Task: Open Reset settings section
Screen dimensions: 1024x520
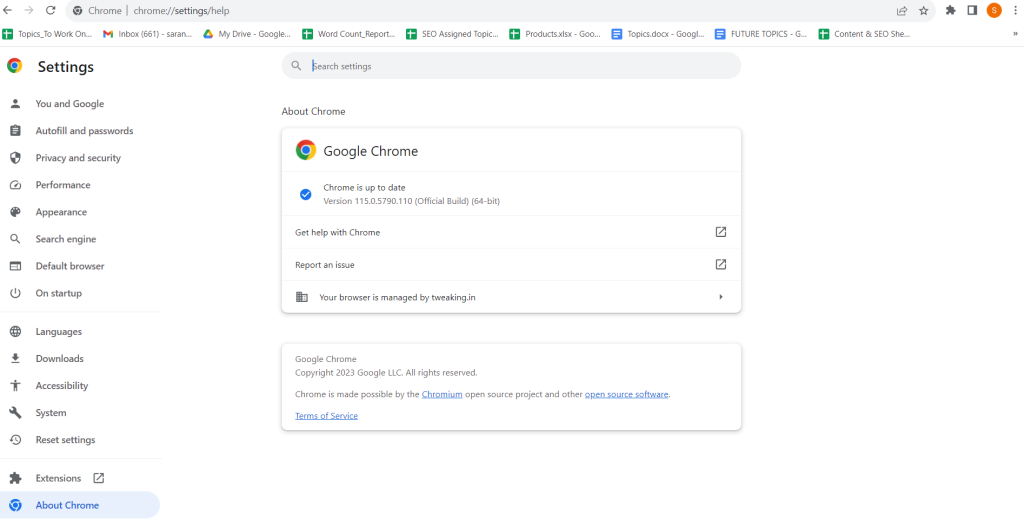Action: 65,440
